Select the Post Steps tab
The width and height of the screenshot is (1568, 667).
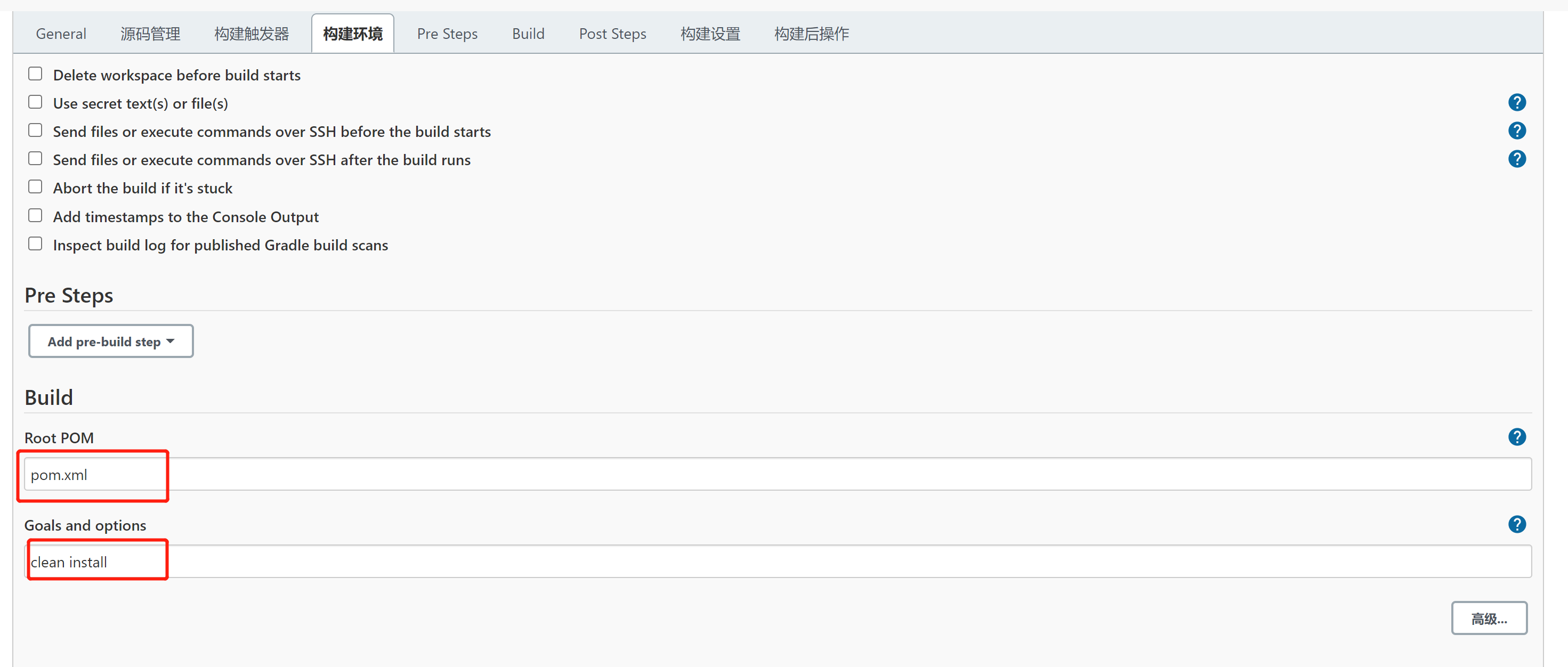[x=612, y=34]
